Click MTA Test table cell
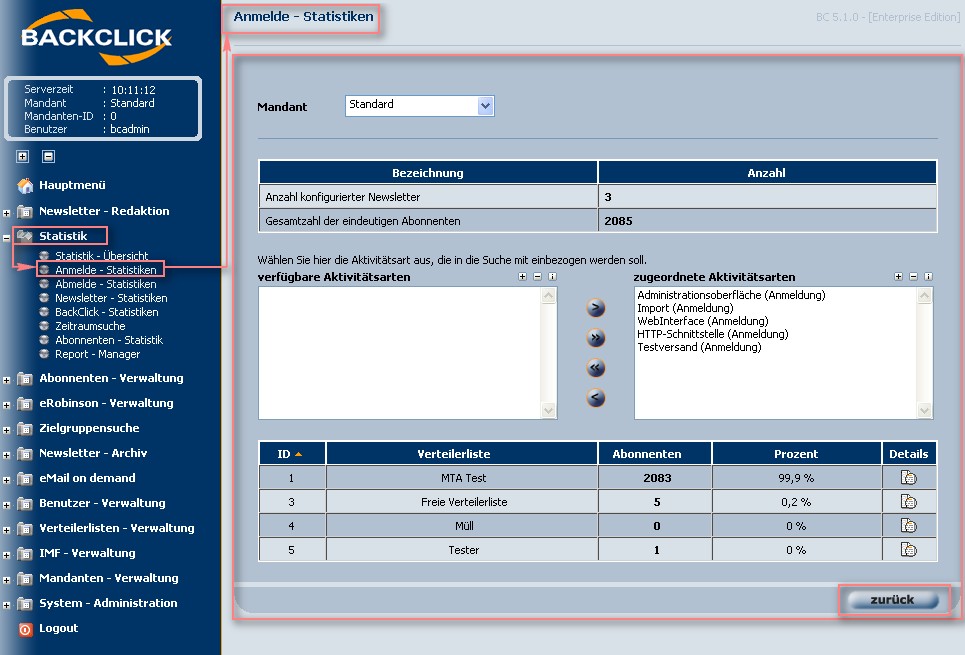The width and height of the screenshot is (965, 655). [x=463, y=478]
